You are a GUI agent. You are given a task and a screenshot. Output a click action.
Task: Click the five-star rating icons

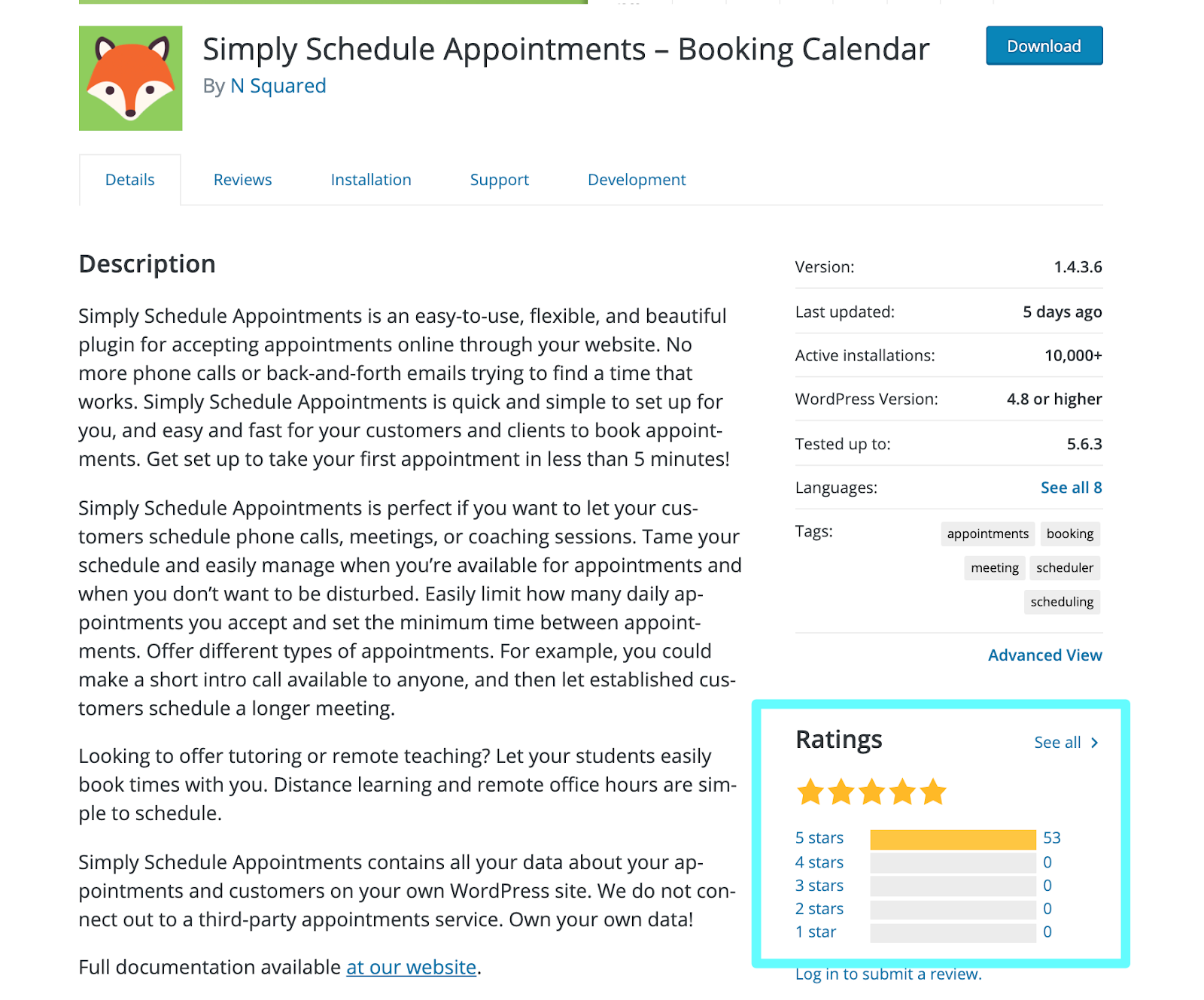pos(871,792)
